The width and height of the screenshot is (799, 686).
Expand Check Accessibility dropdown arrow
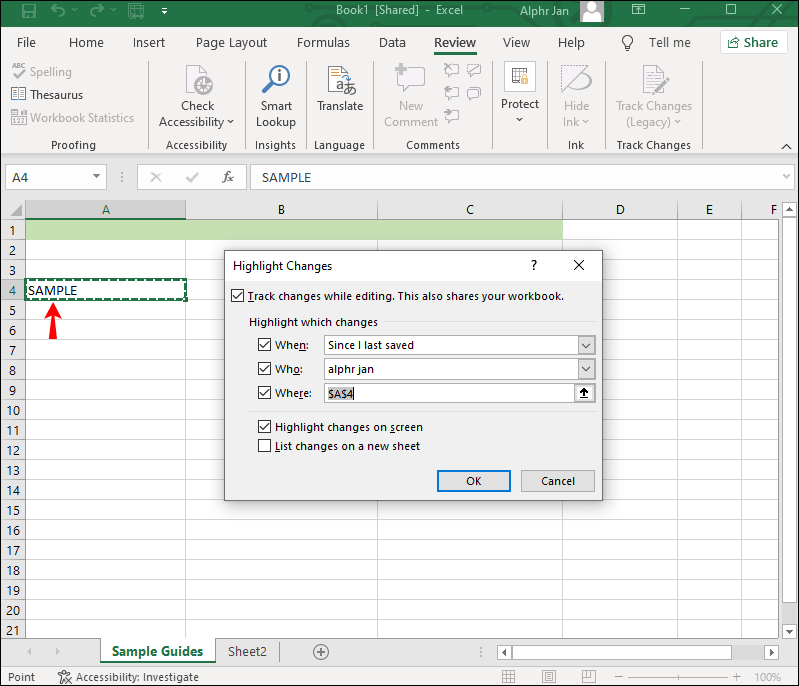(x=230, y=122)
